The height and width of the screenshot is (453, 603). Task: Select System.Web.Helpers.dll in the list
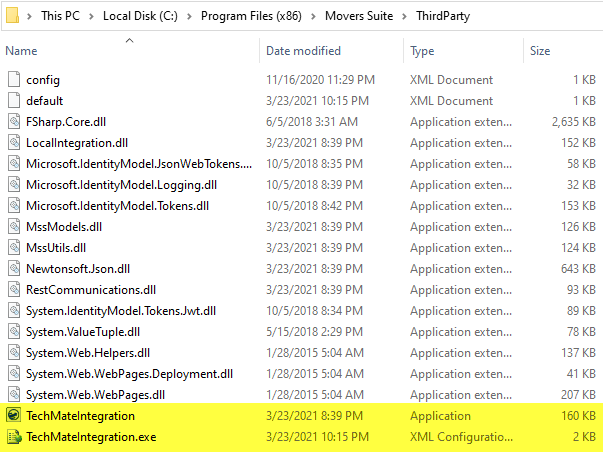(88, 353)
